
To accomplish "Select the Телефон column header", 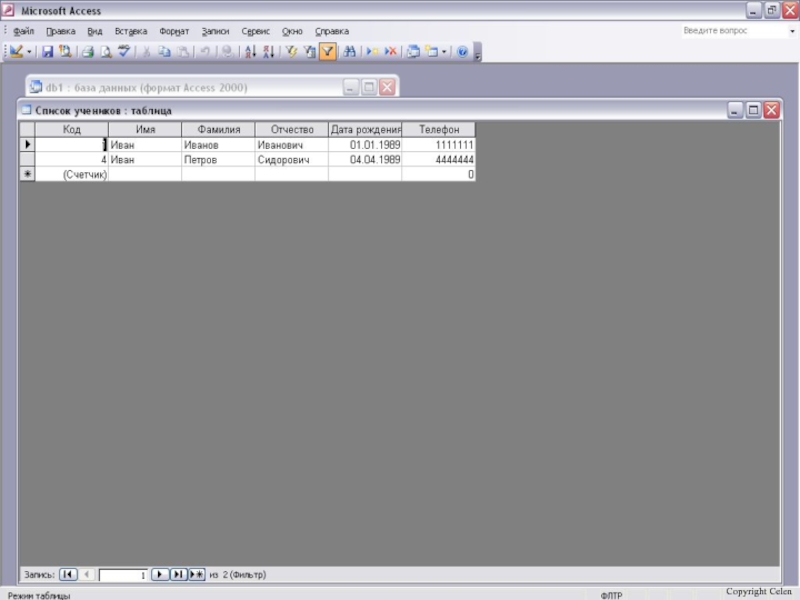I will [439, 130].
